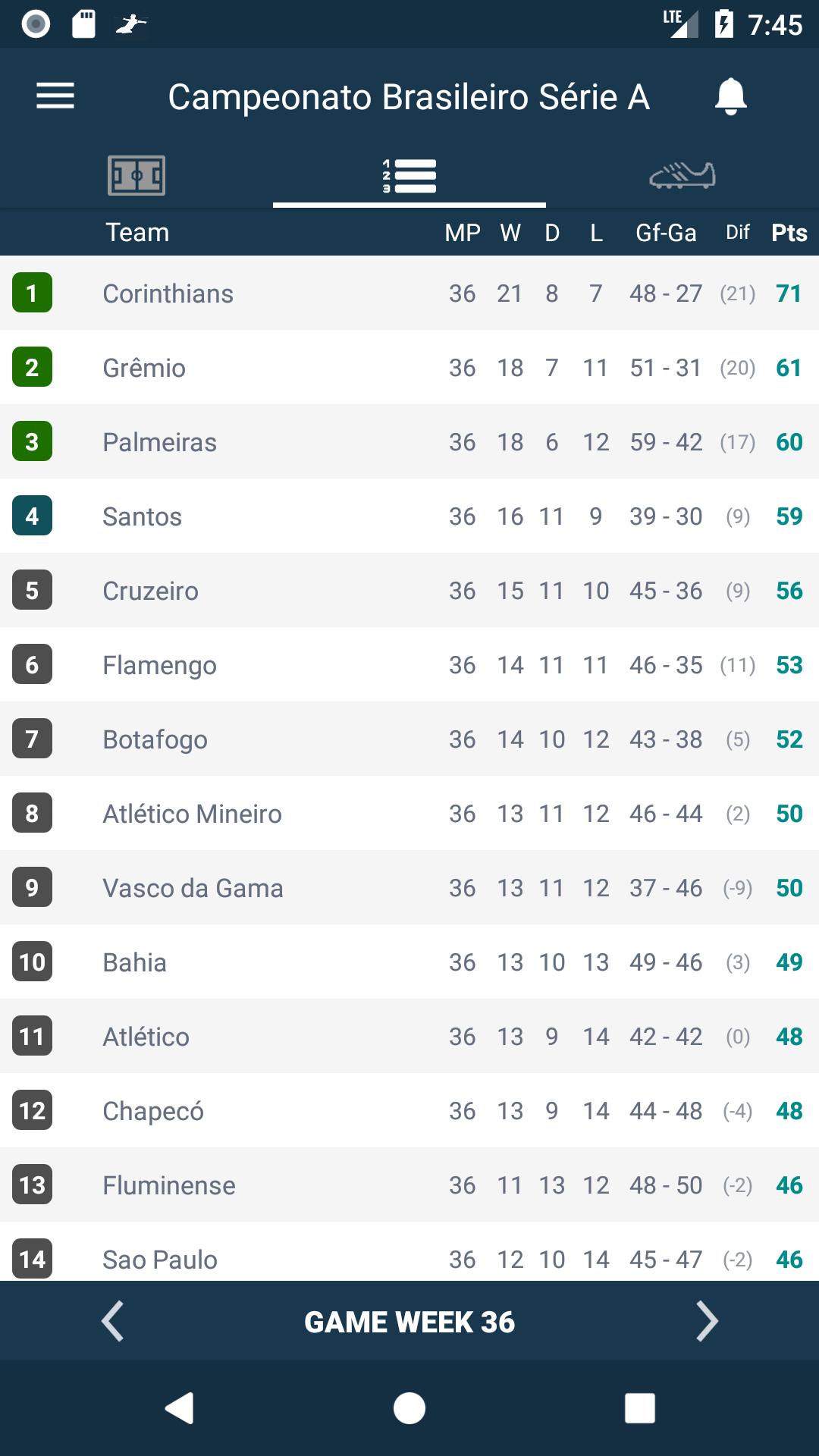This screenshot has height=1456, width=819.
Task: Open Vasco da Gama row
Action: click(409, 888)
